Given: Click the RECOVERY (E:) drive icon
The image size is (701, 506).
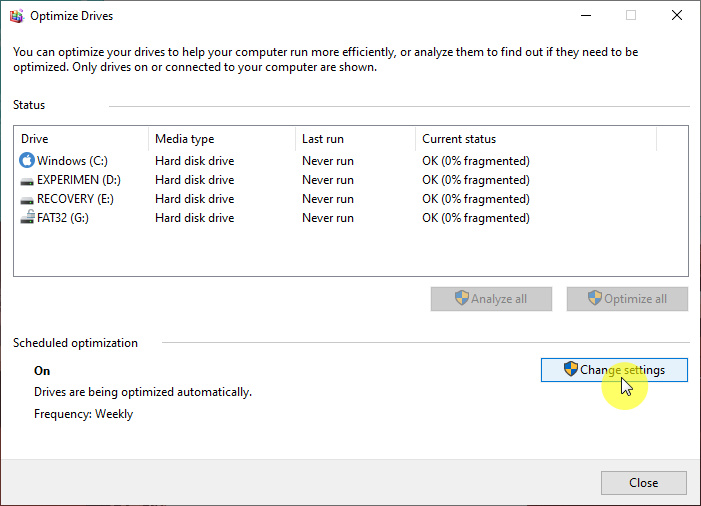Looking at the screenshot, I should click(x=27, y=200).
